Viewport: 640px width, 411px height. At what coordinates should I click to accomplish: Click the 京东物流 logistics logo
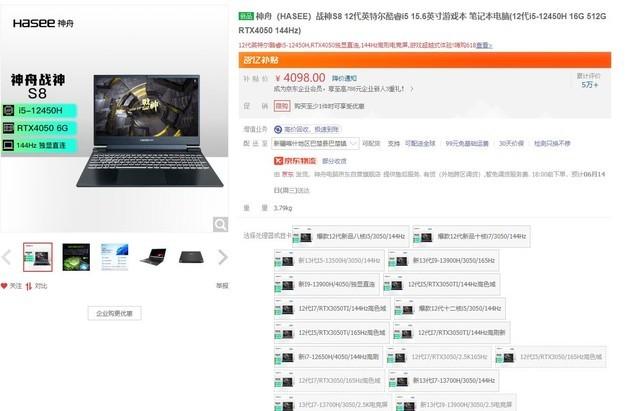[x=295, y=161]
